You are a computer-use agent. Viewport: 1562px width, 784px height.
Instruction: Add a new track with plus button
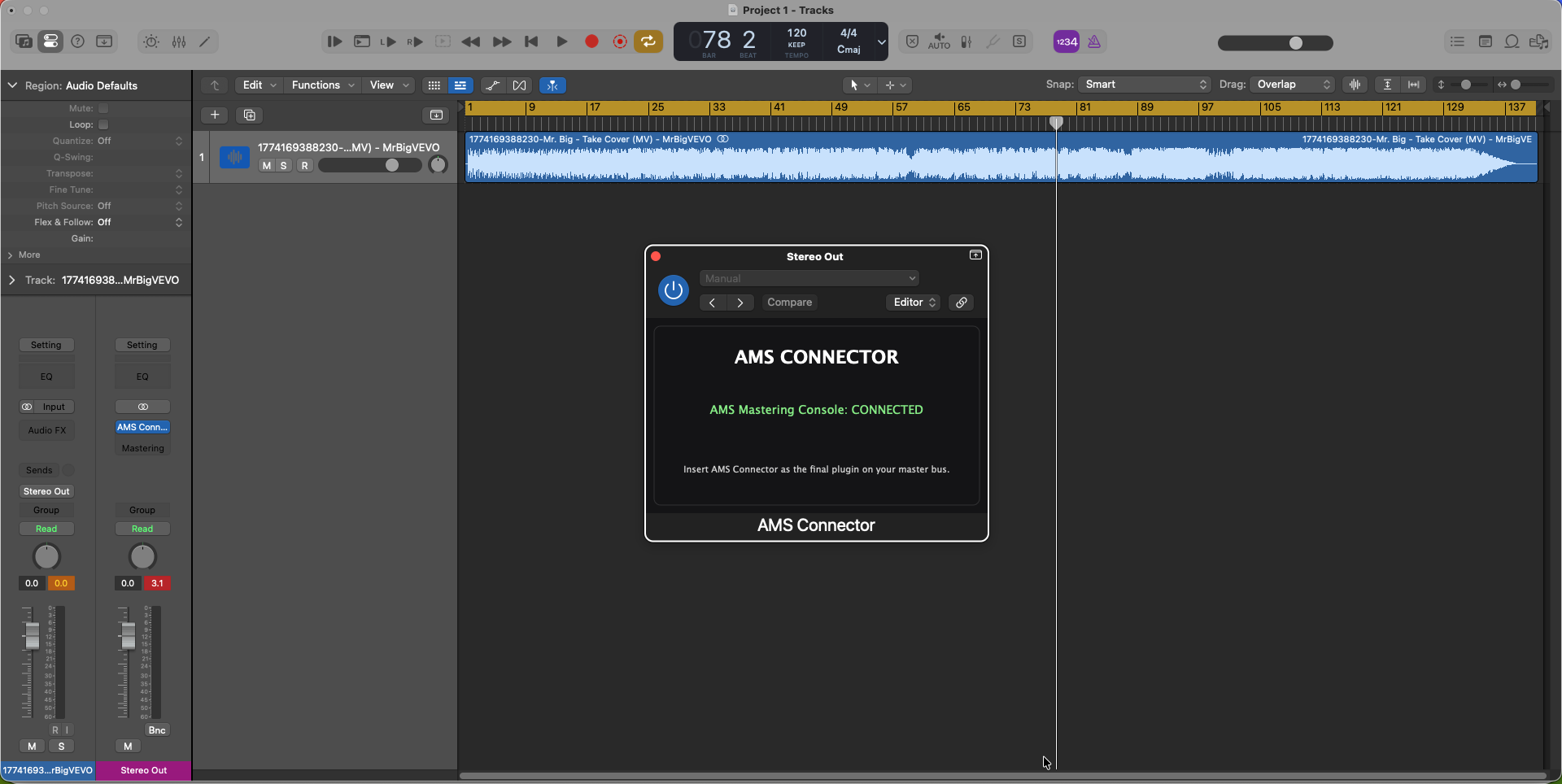pos(215,115)
